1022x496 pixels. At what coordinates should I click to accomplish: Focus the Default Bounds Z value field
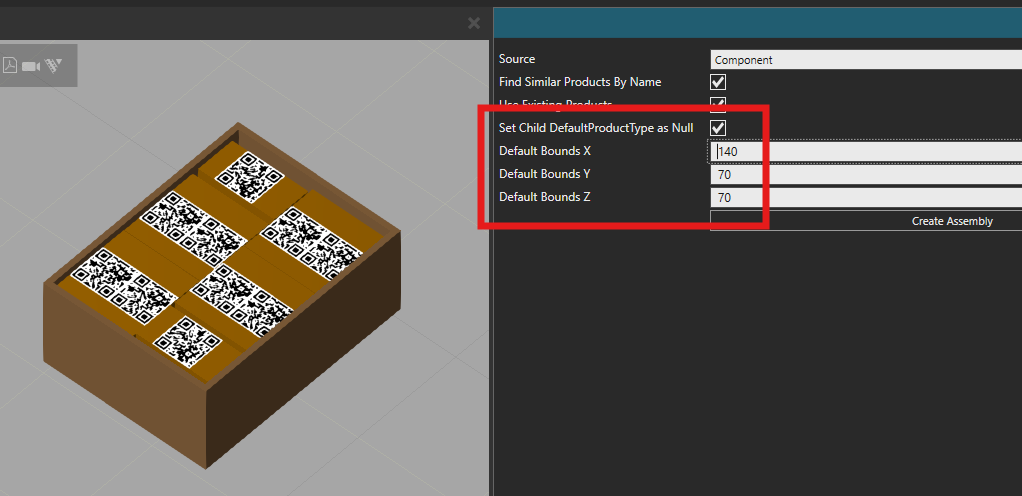pyautogui.click(x=865, y=198)
